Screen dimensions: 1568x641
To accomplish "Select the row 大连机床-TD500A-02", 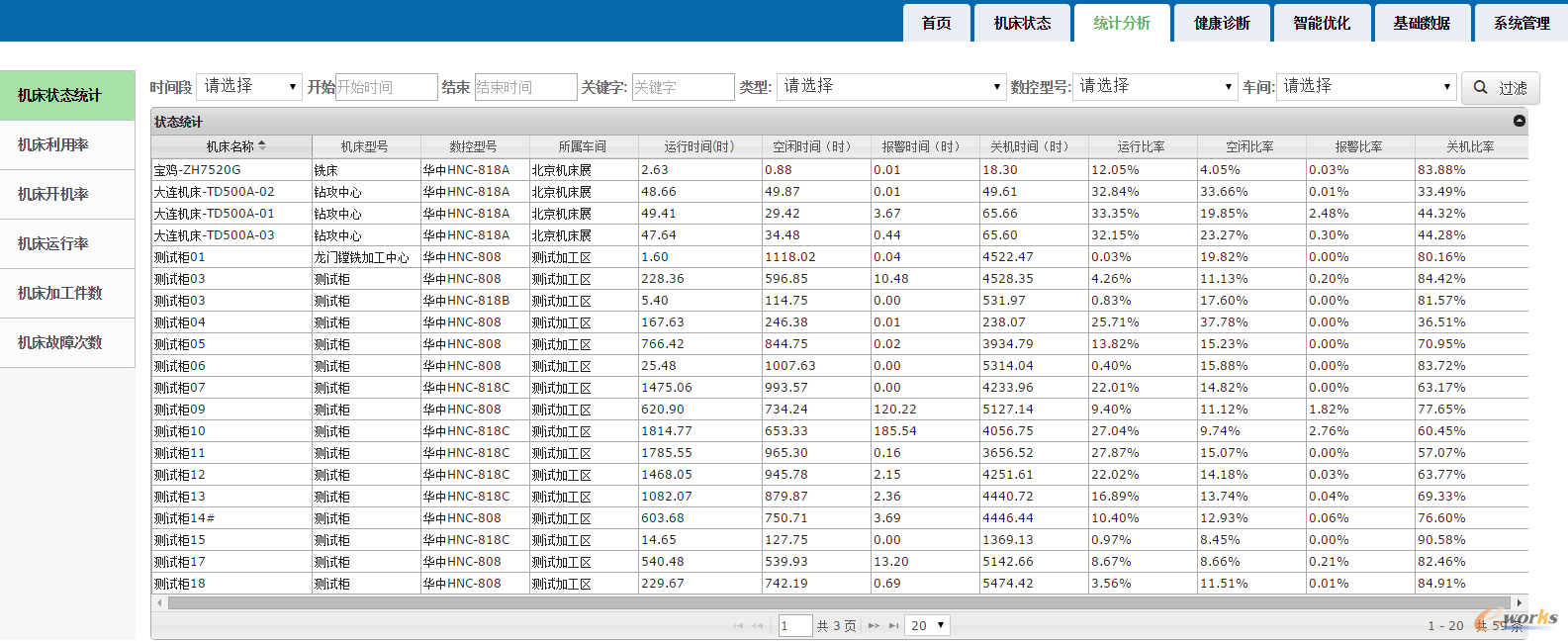I will [840, 192].
